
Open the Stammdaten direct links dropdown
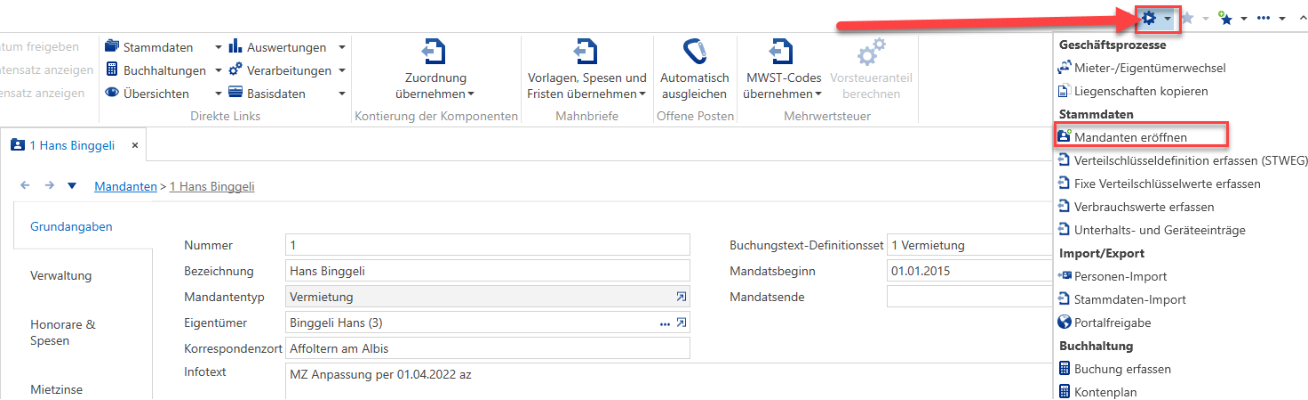pos(164,47)
